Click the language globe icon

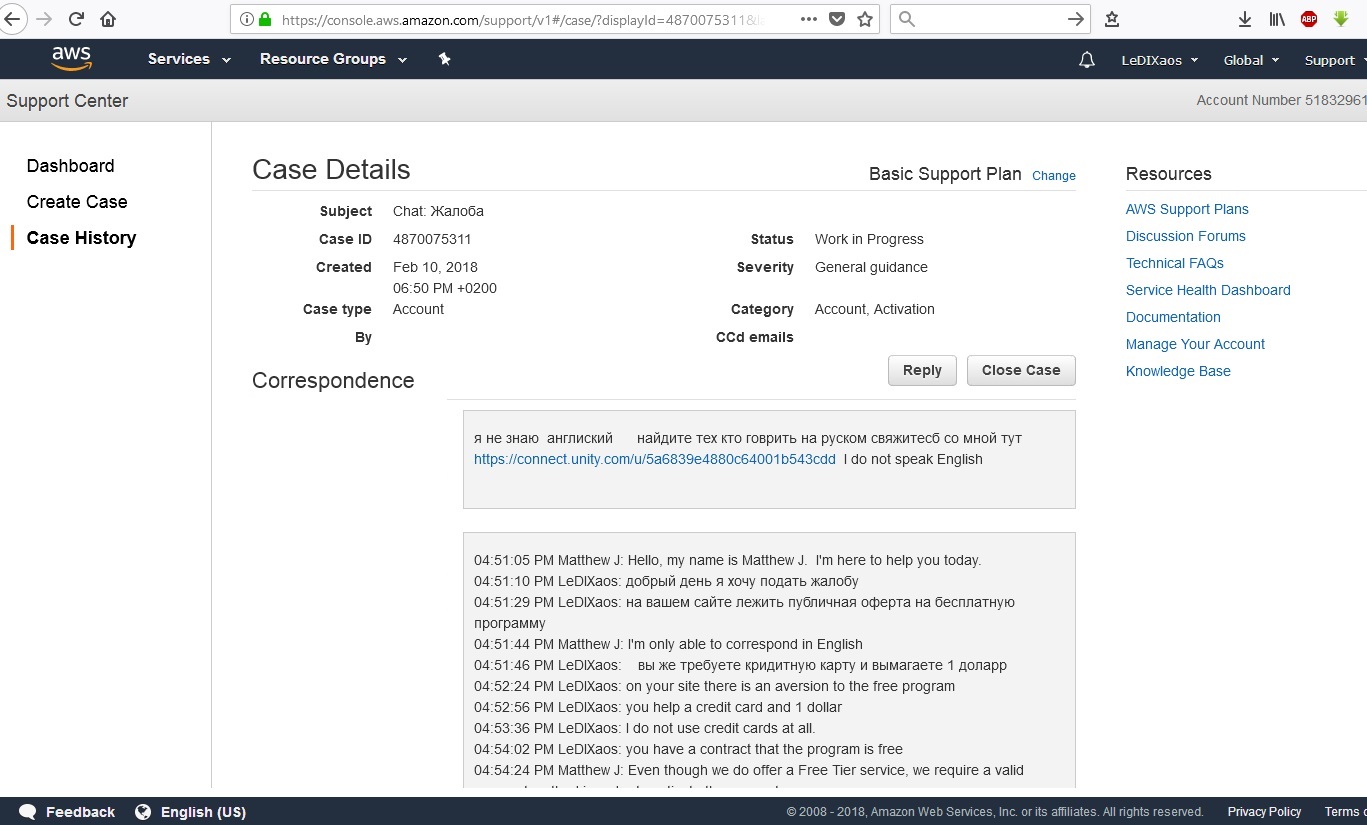[x=143, y=812]
